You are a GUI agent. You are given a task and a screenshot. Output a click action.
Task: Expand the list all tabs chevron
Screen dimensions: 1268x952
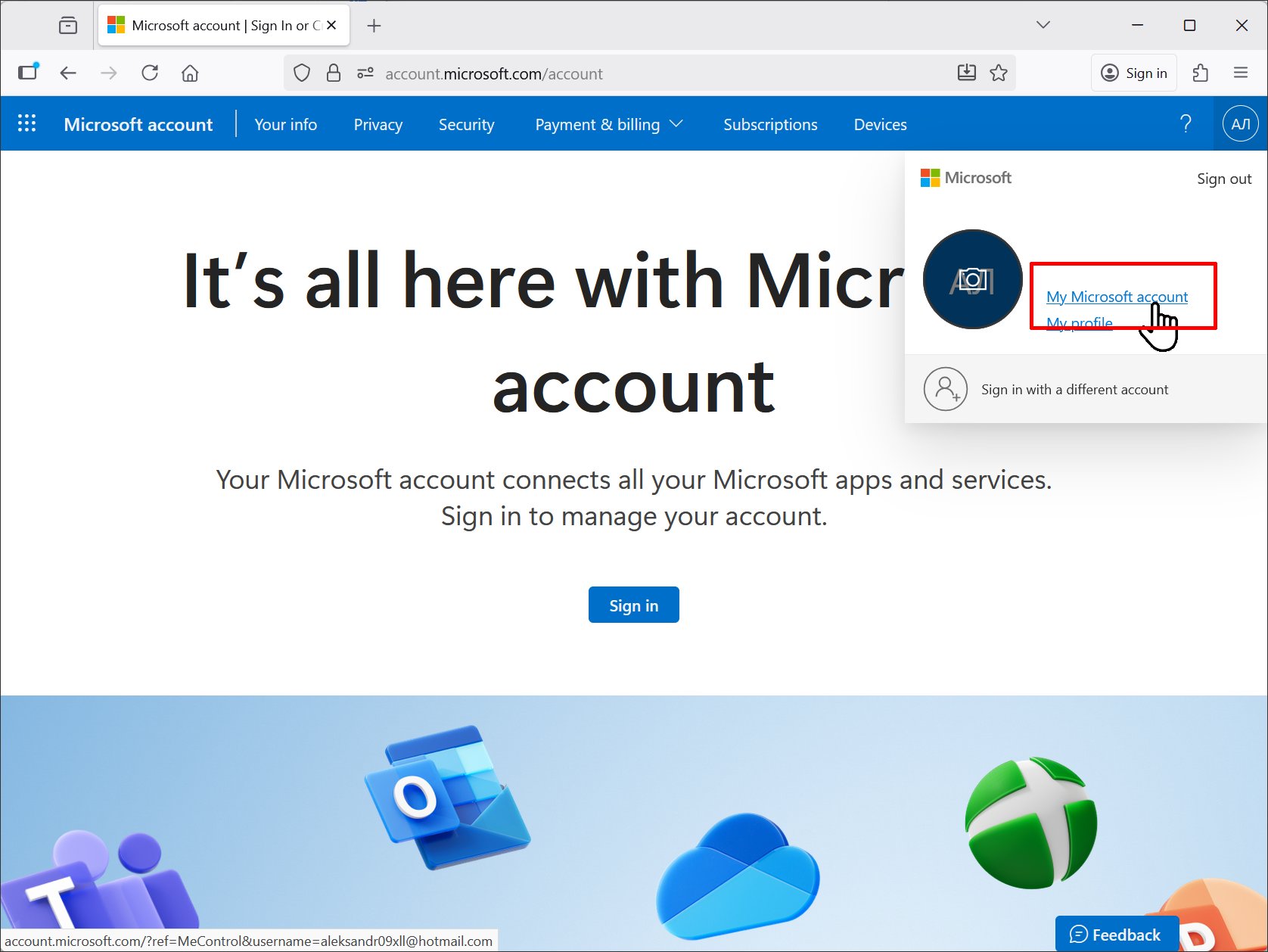coord(1043,25)
